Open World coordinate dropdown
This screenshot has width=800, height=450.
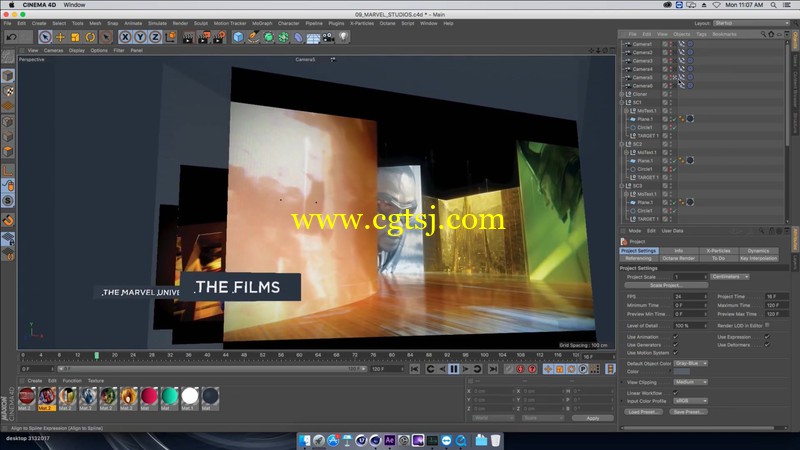click(x=493, y=418)
